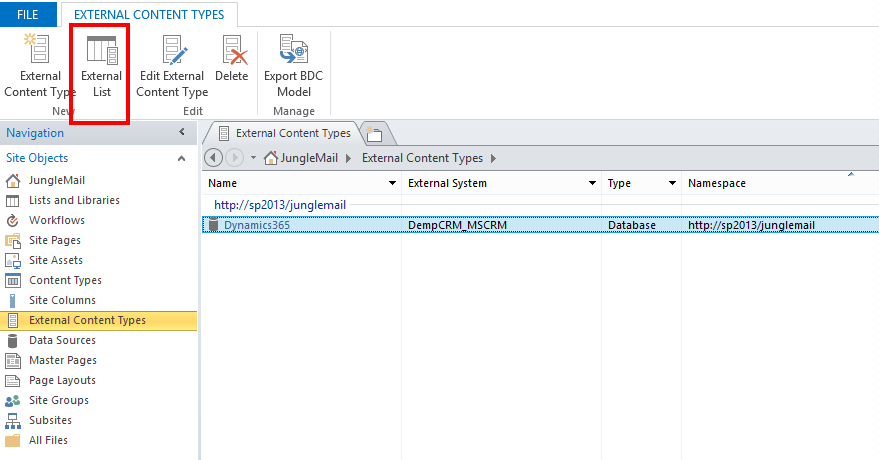Open Data Sources

pyautogui.click(x=62, y=340)
